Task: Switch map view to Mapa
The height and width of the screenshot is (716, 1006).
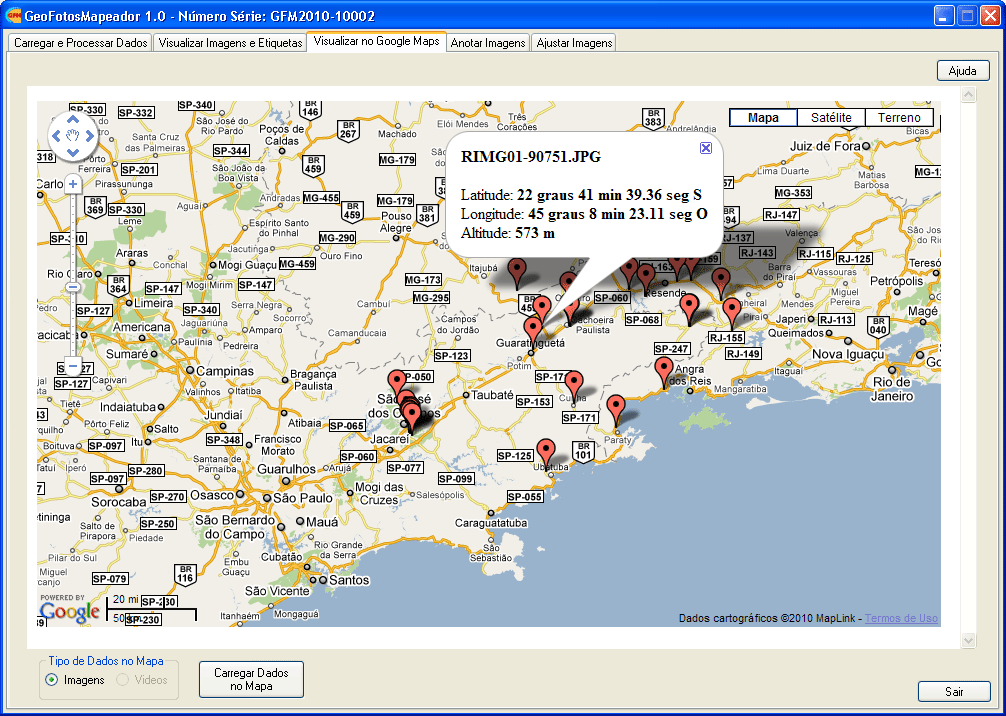Action: point(763,118)
